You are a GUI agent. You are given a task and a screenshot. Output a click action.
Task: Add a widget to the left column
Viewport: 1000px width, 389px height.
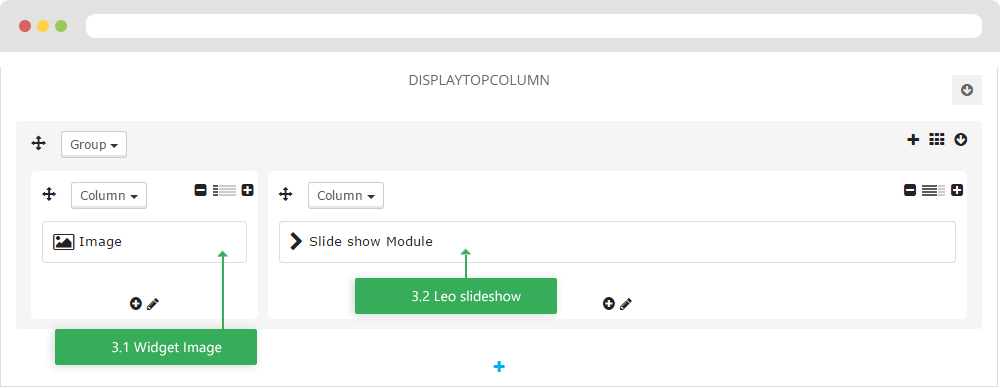pos(136,304)
